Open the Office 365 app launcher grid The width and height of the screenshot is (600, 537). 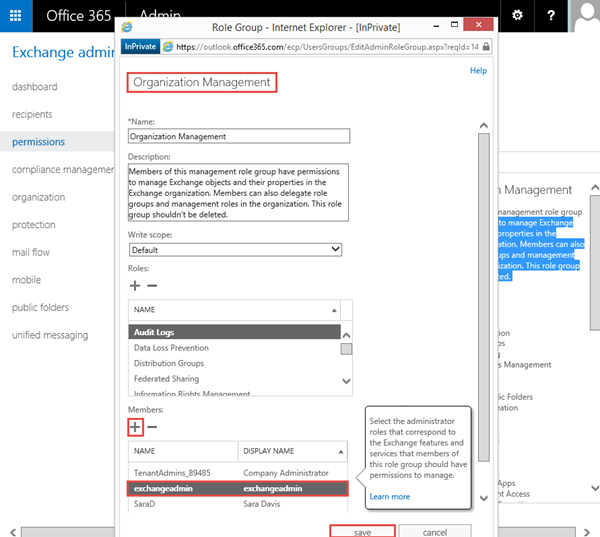click(x=16, y=16)
